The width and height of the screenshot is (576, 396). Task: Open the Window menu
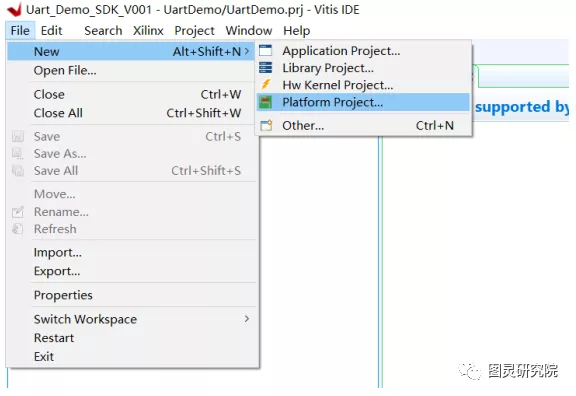coord(249,30)
